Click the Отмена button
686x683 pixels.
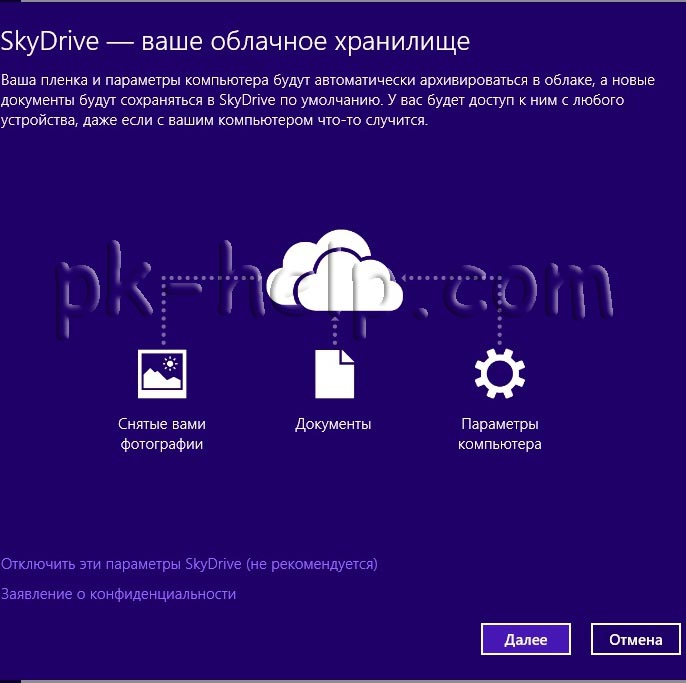coord(635,639)
